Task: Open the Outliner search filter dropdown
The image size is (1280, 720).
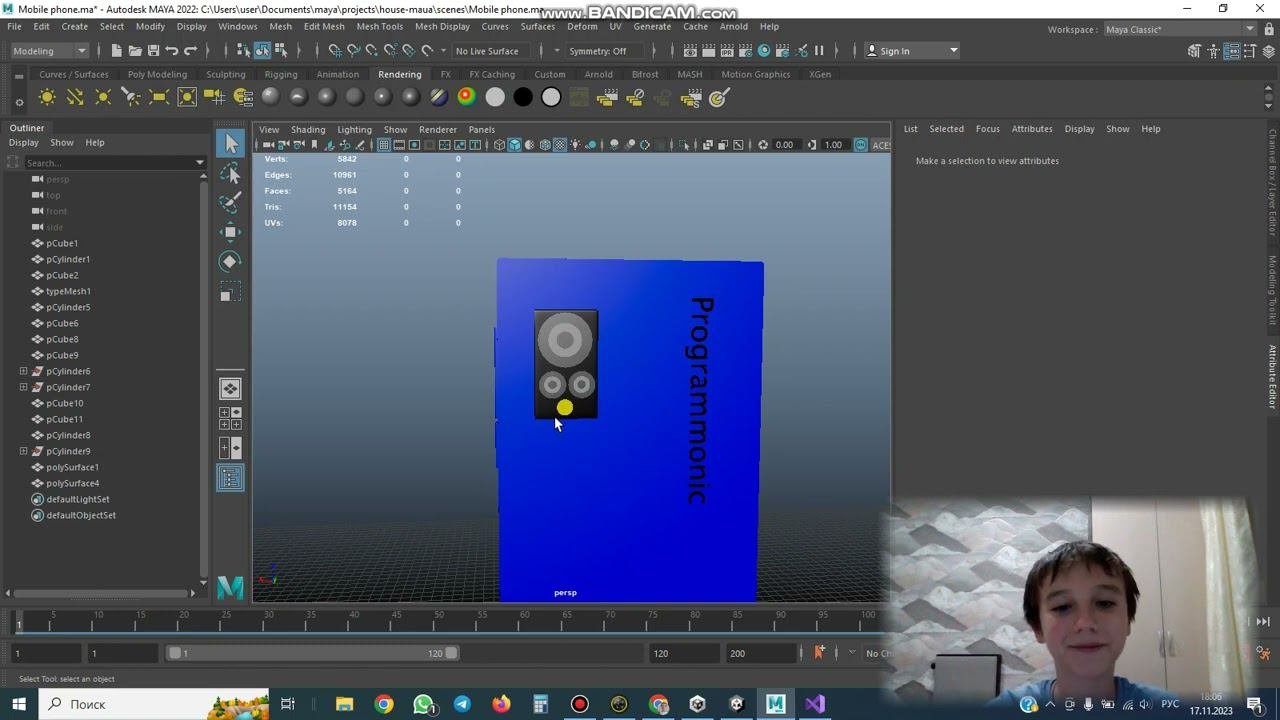Action: (200, 162)
